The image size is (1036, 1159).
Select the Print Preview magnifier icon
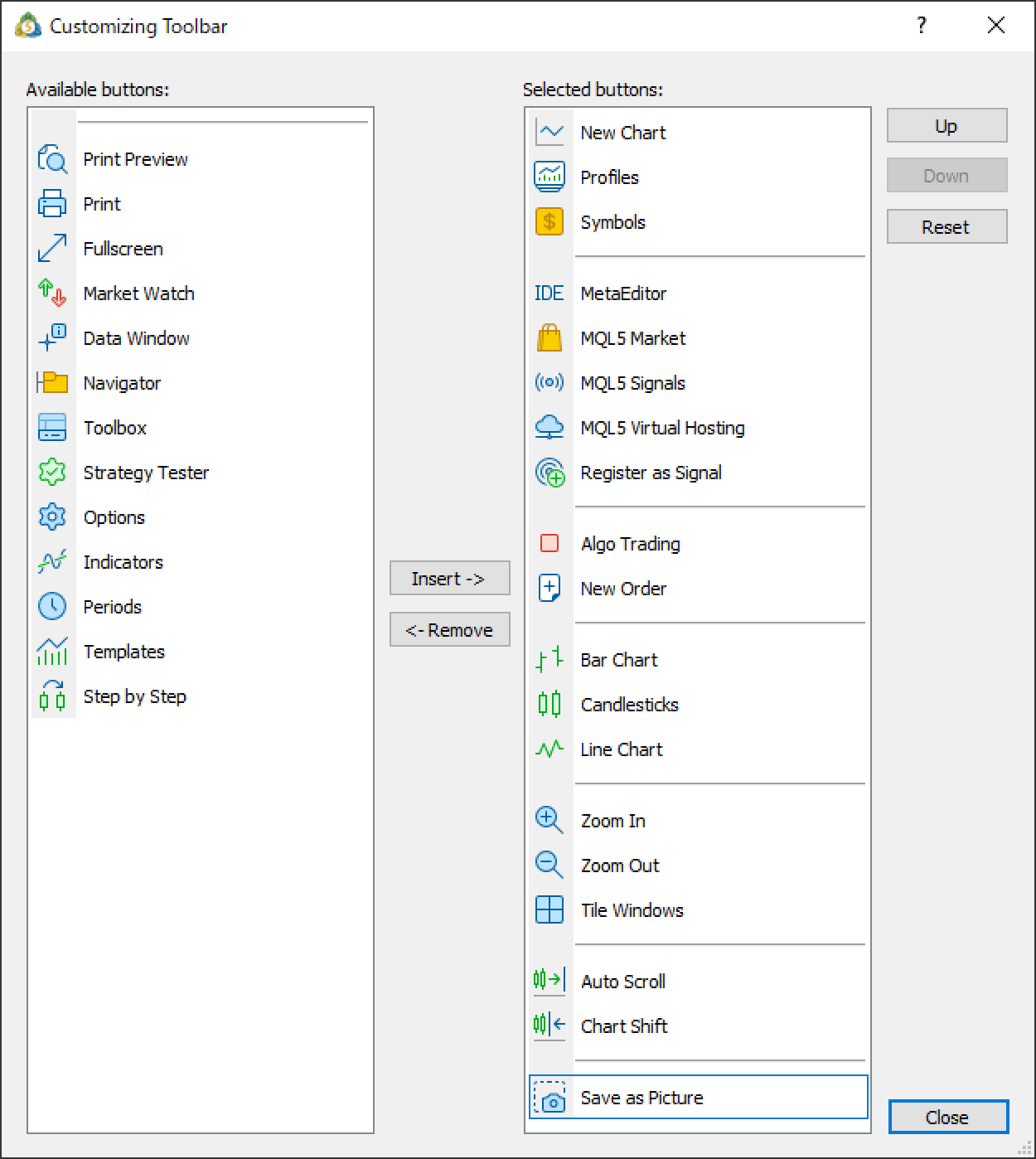click(x=52, y=159)
